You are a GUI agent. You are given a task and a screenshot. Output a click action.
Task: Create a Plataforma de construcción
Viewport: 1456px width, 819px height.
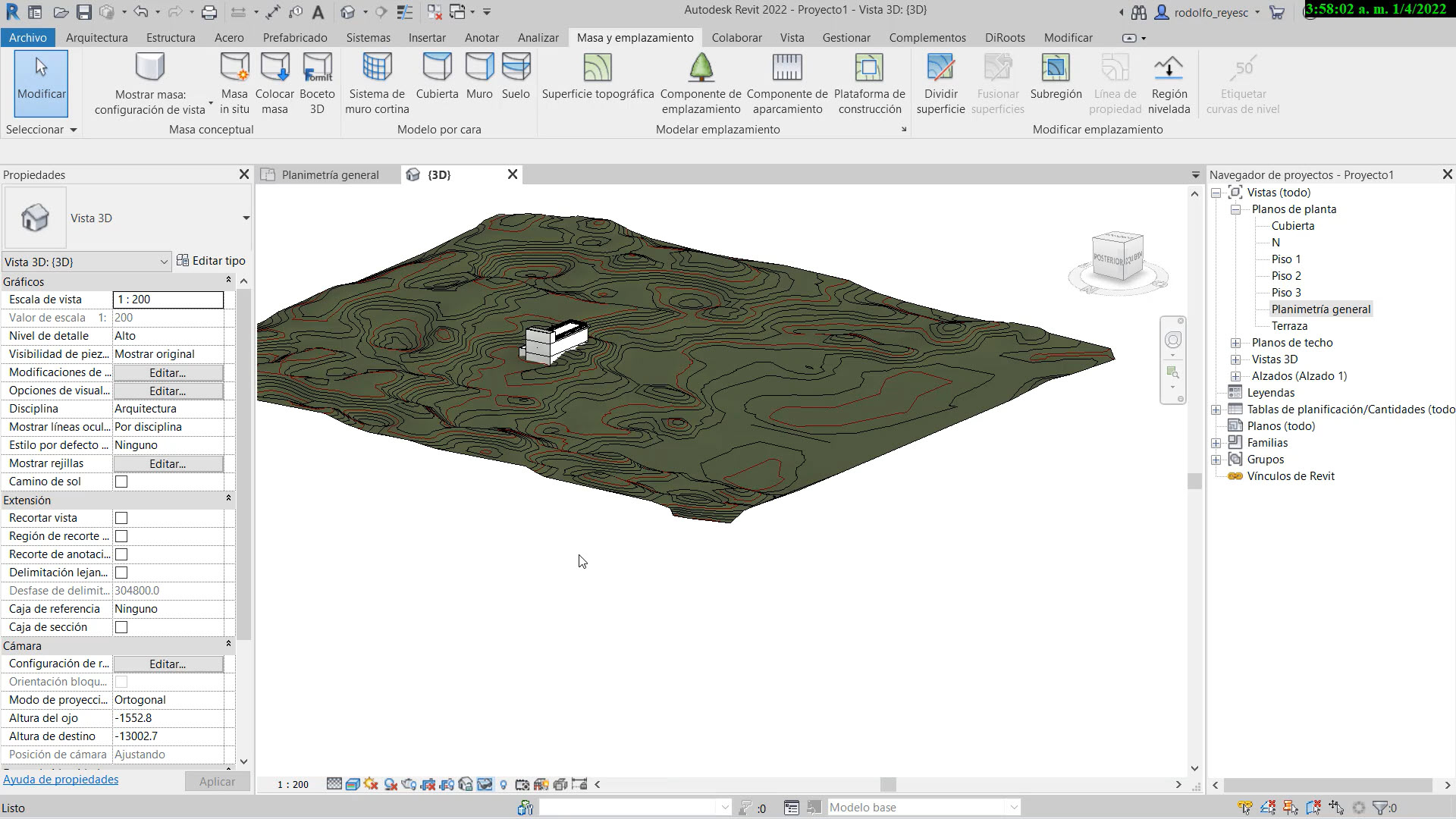870,83
